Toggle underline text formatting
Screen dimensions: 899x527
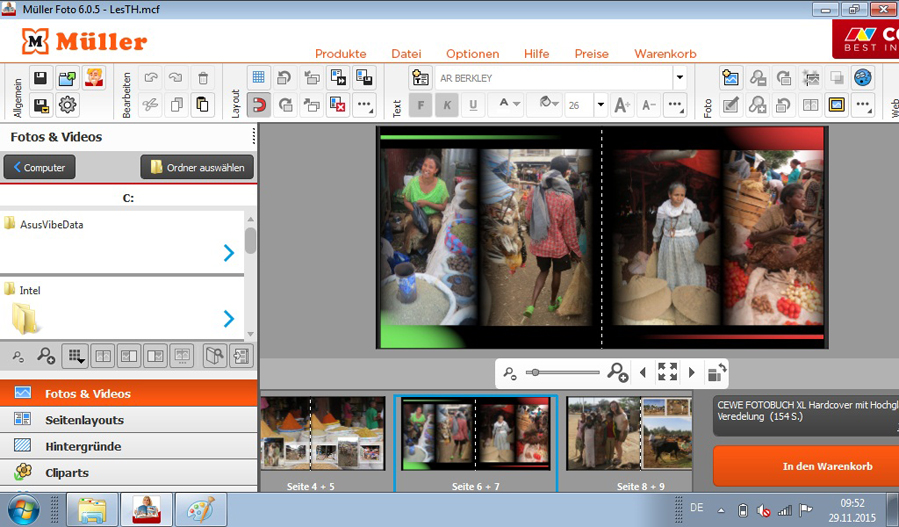coord(473,105)
